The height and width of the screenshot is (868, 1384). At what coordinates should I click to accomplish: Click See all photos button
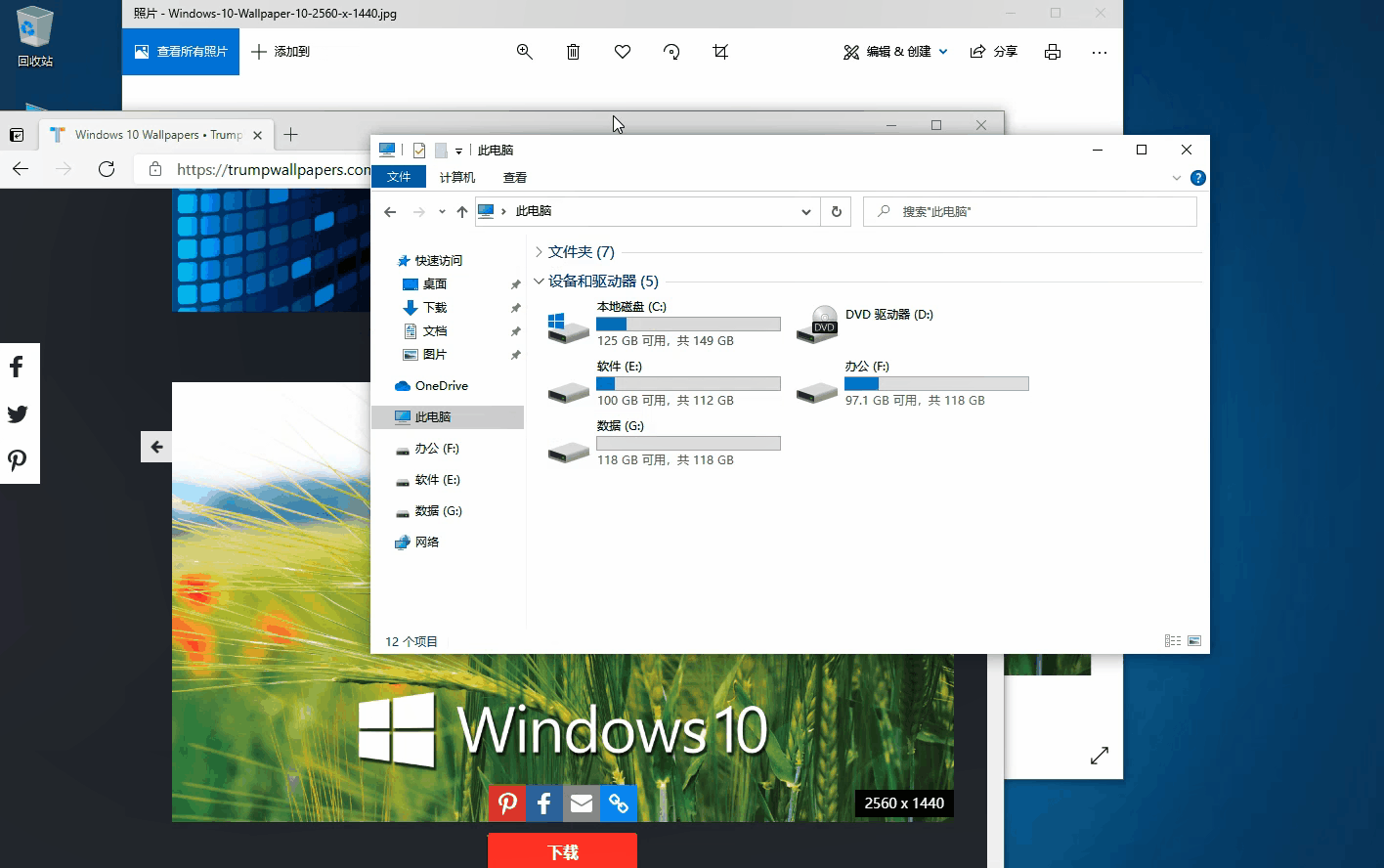(x=181, y=52)
